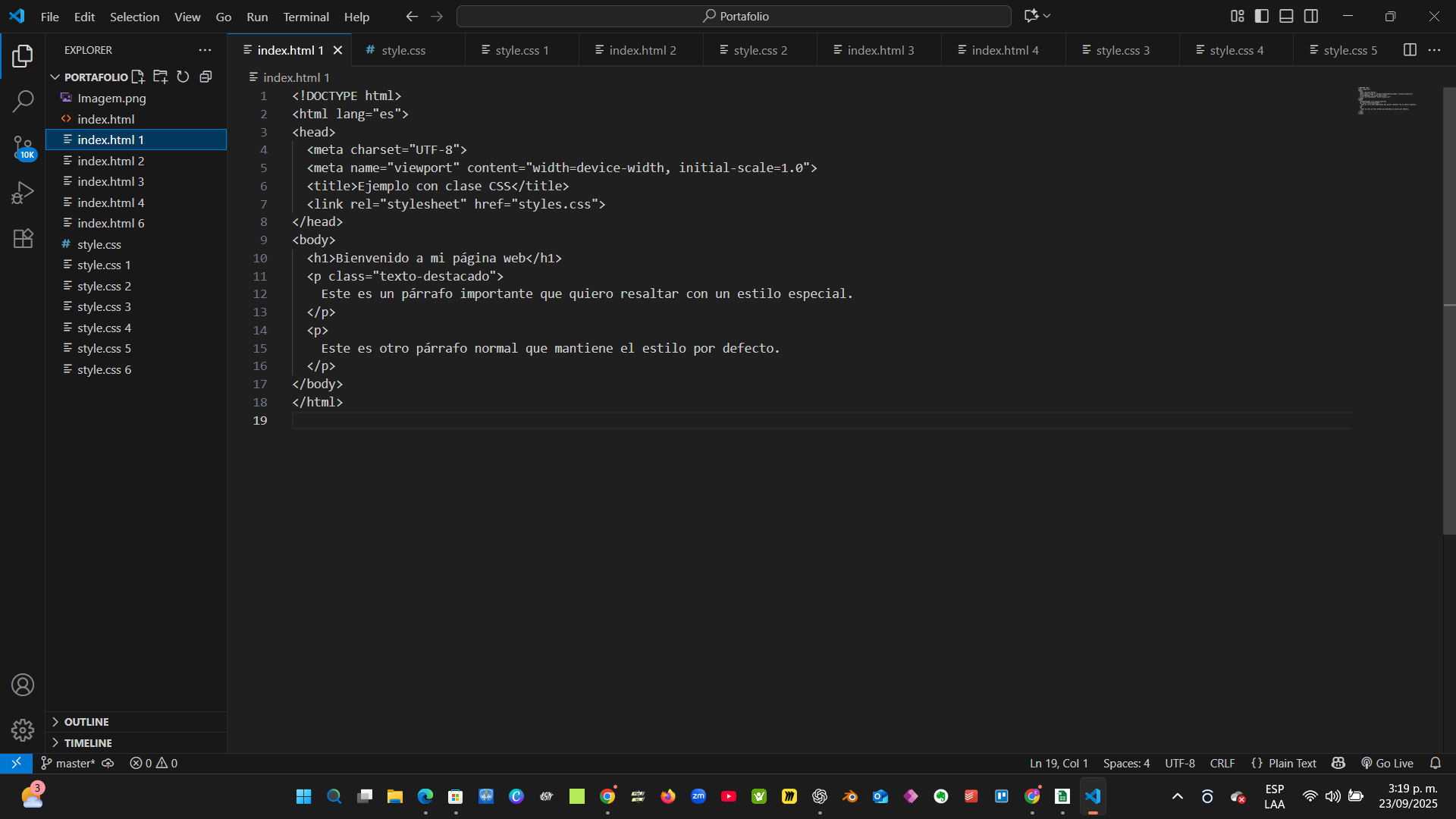Open the Accounts menu icon

[x=23, y=685]
